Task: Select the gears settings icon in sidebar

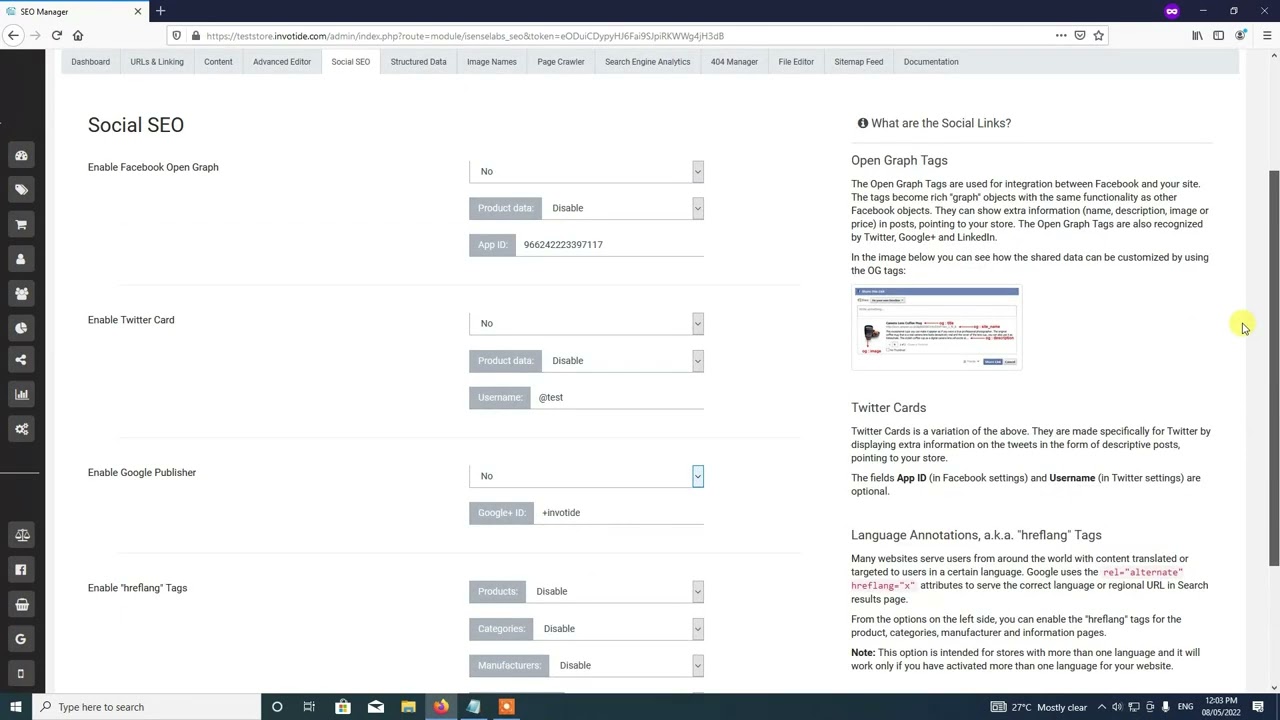Action: point(21,428)
